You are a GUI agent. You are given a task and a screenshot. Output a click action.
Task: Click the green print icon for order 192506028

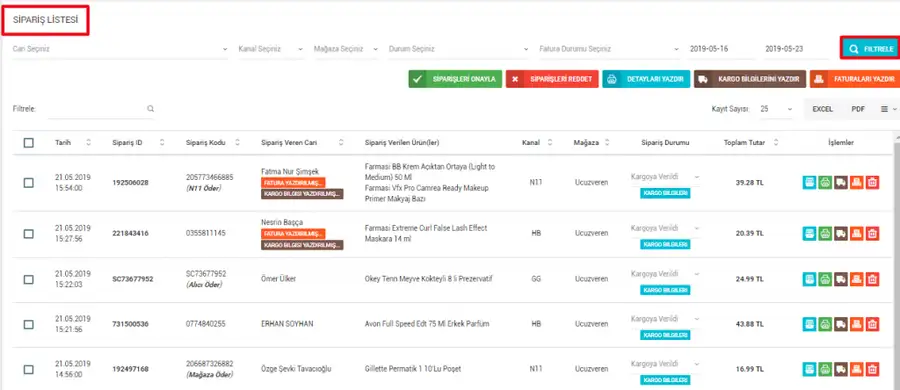825,183
